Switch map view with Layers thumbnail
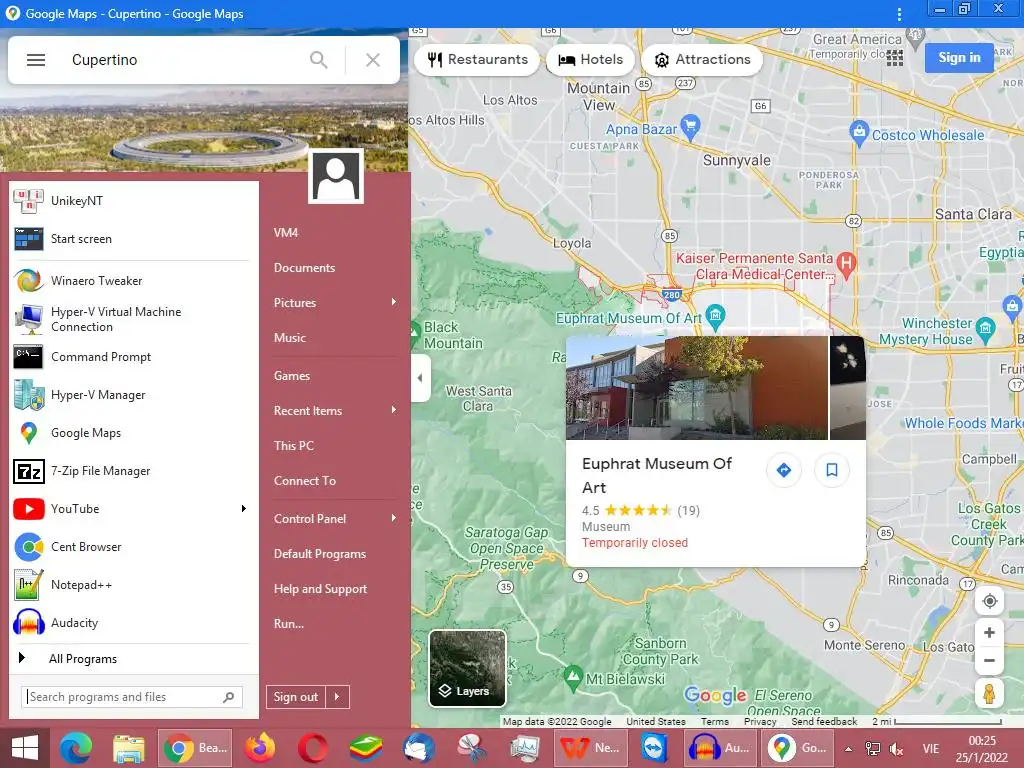Screen dimensions: 1024x768 468,668
